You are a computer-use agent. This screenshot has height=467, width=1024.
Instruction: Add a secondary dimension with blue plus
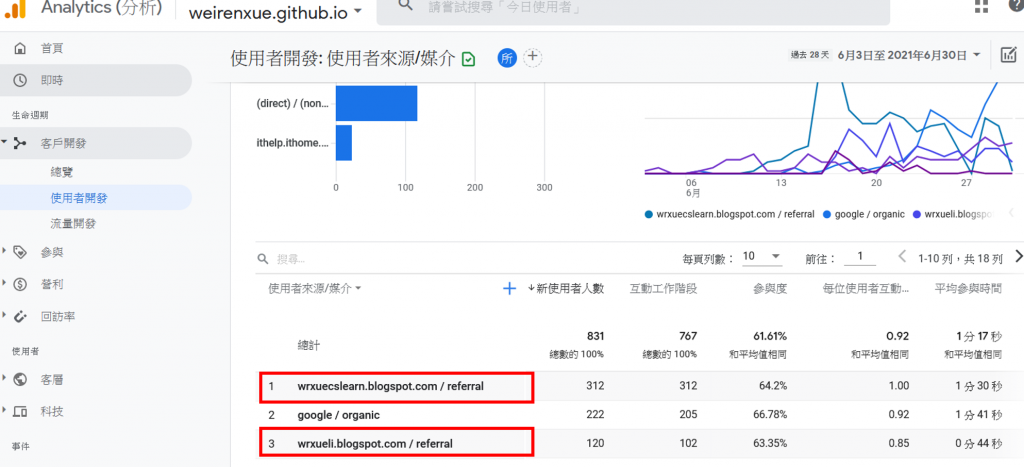[x=509, y=288]
